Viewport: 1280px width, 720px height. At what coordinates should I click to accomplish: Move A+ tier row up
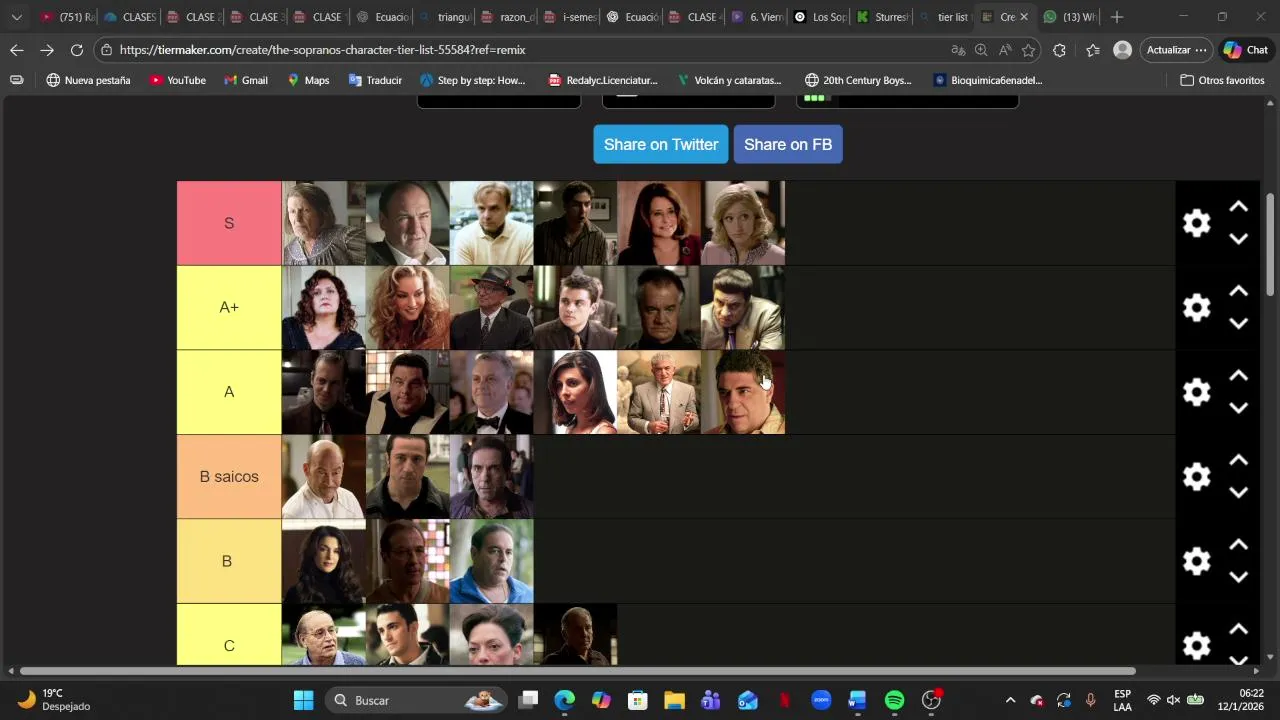(1238, 291)
